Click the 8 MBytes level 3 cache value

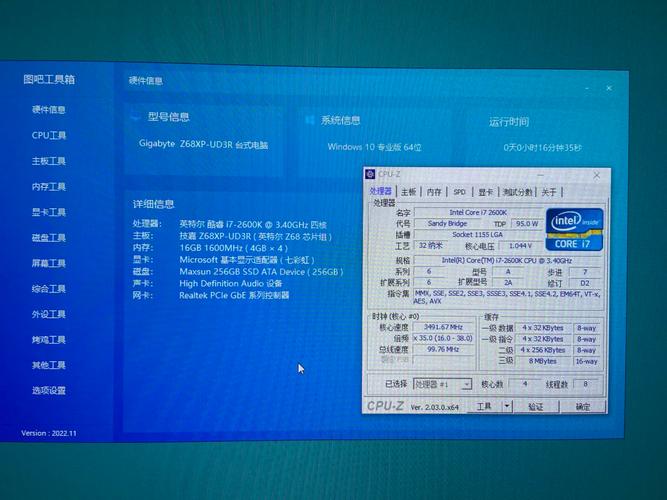[x=542, y=361]
